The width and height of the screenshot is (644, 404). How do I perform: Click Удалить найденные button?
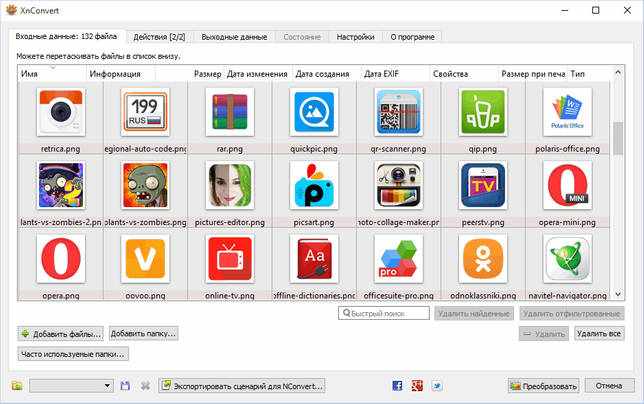tap(474, 313)
